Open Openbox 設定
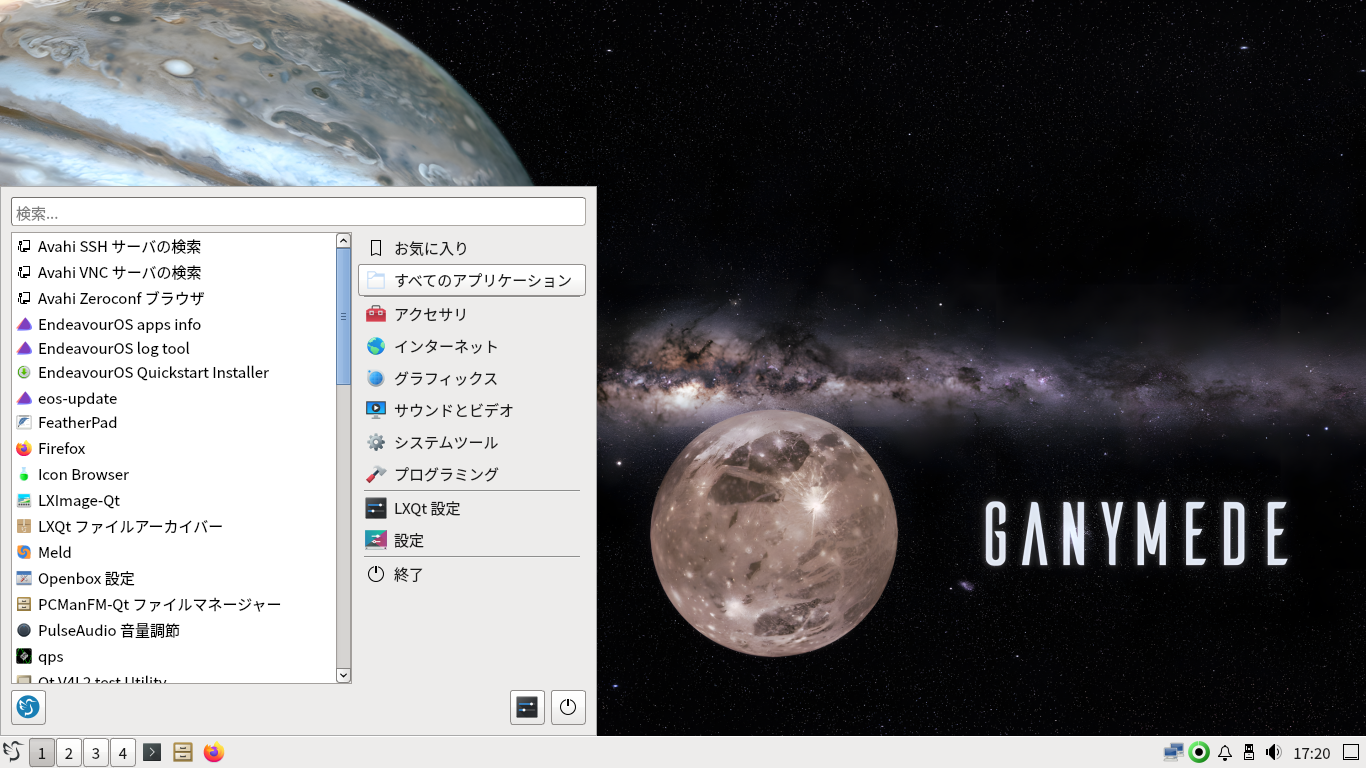Viewport: 1366px width, 768px height. [175, 579]
